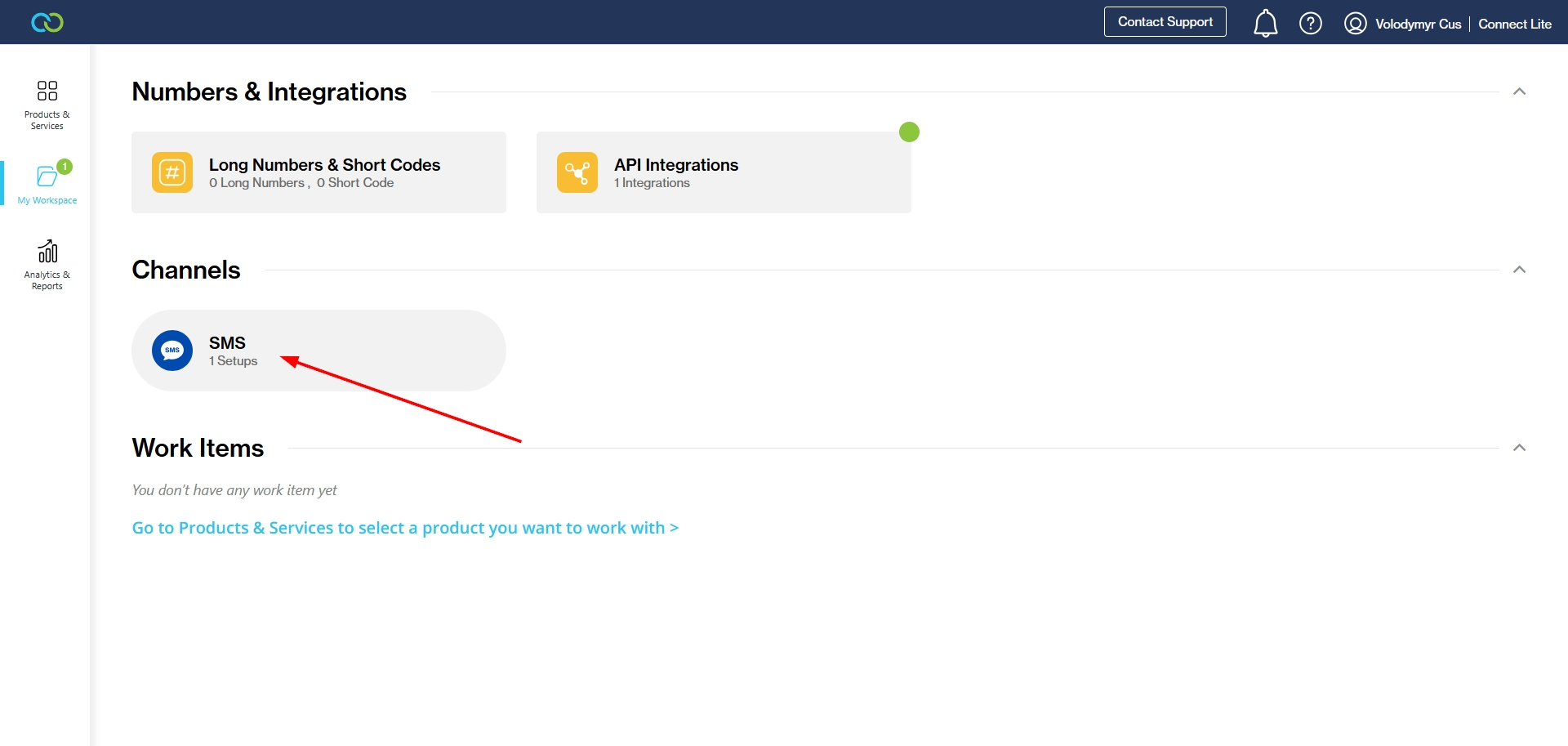This screenshot has height=746, width=1568.
Task: Collapse the Channels section
Action: [x=1519, y=270]
